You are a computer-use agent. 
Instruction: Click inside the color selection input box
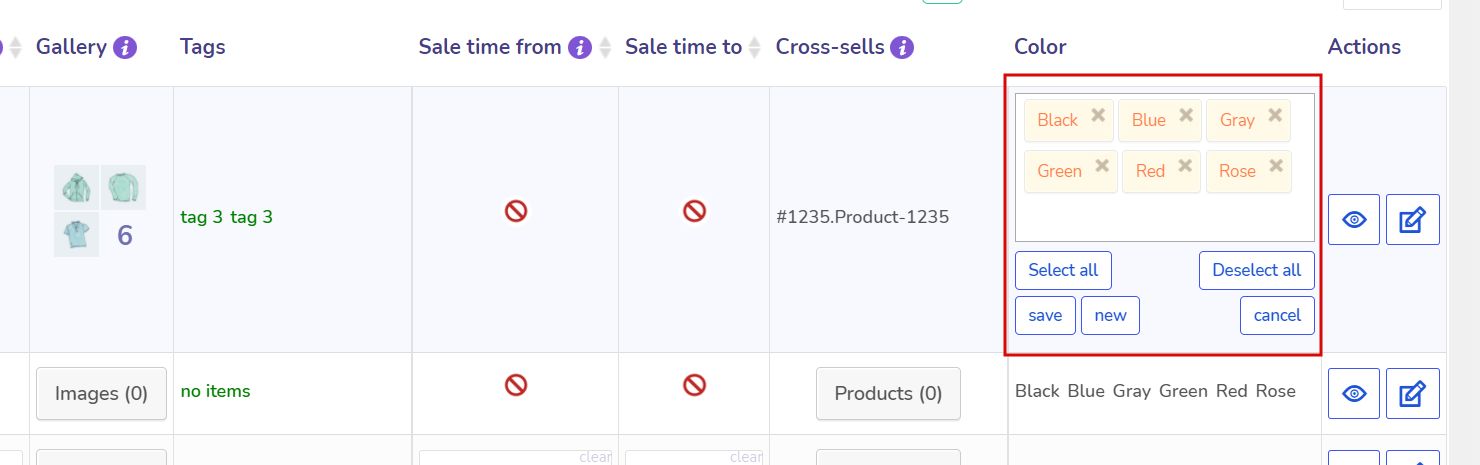coord(1164,218)
